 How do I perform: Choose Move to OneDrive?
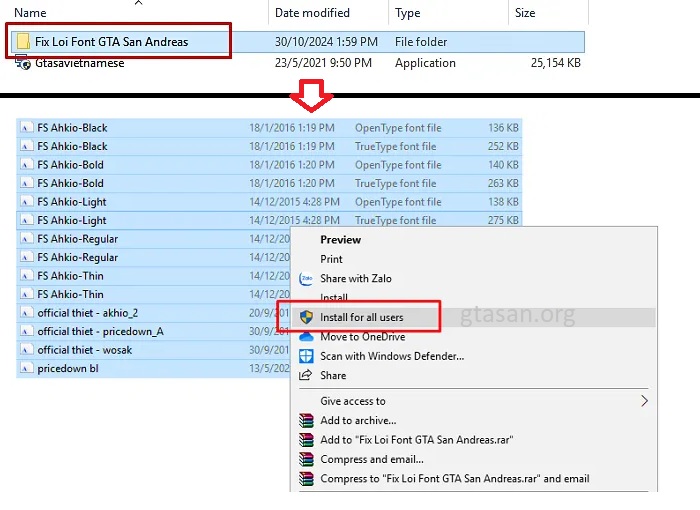point(362,337)
